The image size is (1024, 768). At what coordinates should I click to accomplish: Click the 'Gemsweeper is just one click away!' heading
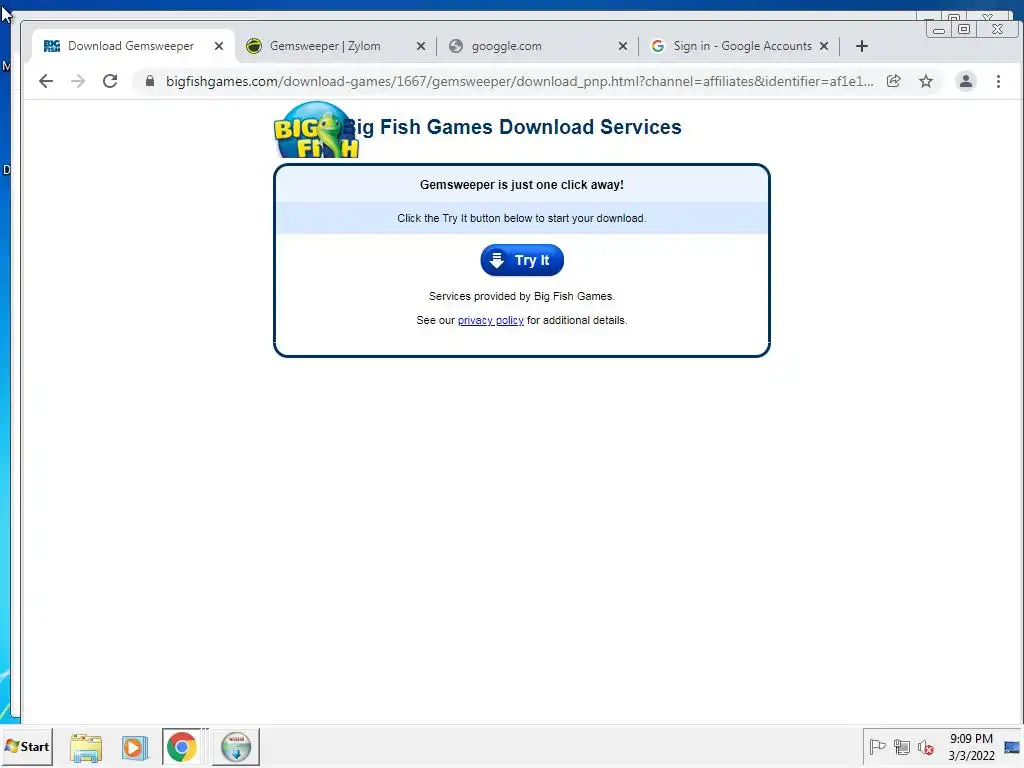click(x=522, y=185)
